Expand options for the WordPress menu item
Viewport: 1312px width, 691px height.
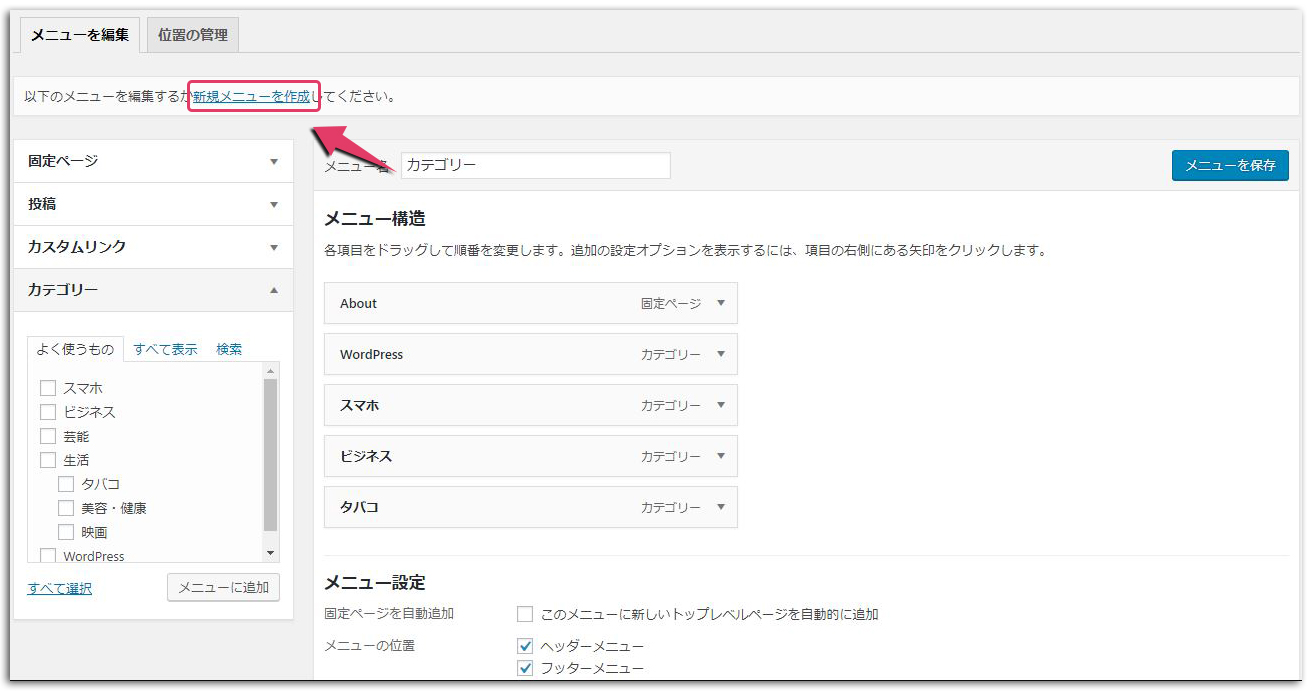722,354
